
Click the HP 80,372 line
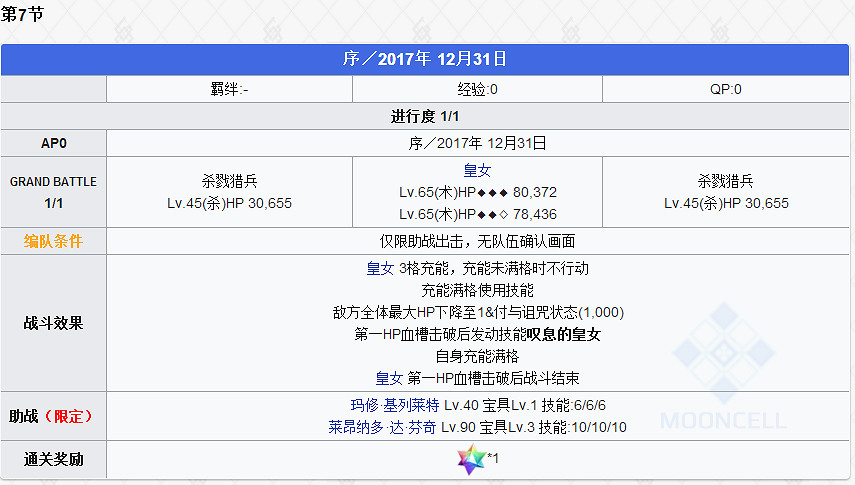(x=478, y=192)
